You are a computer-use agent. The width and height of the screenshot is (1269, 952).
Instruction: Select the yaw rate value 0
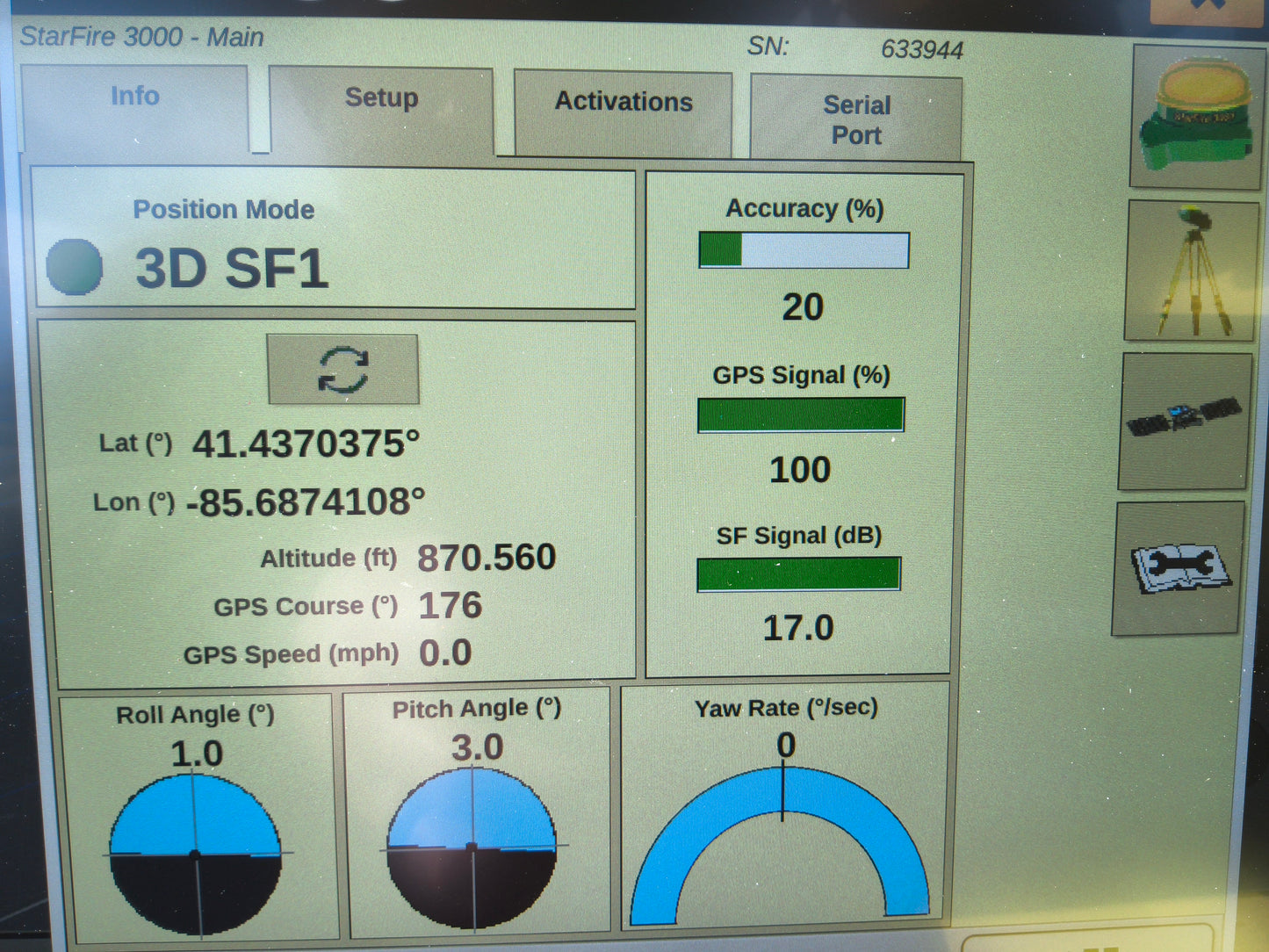click(786, 745)
